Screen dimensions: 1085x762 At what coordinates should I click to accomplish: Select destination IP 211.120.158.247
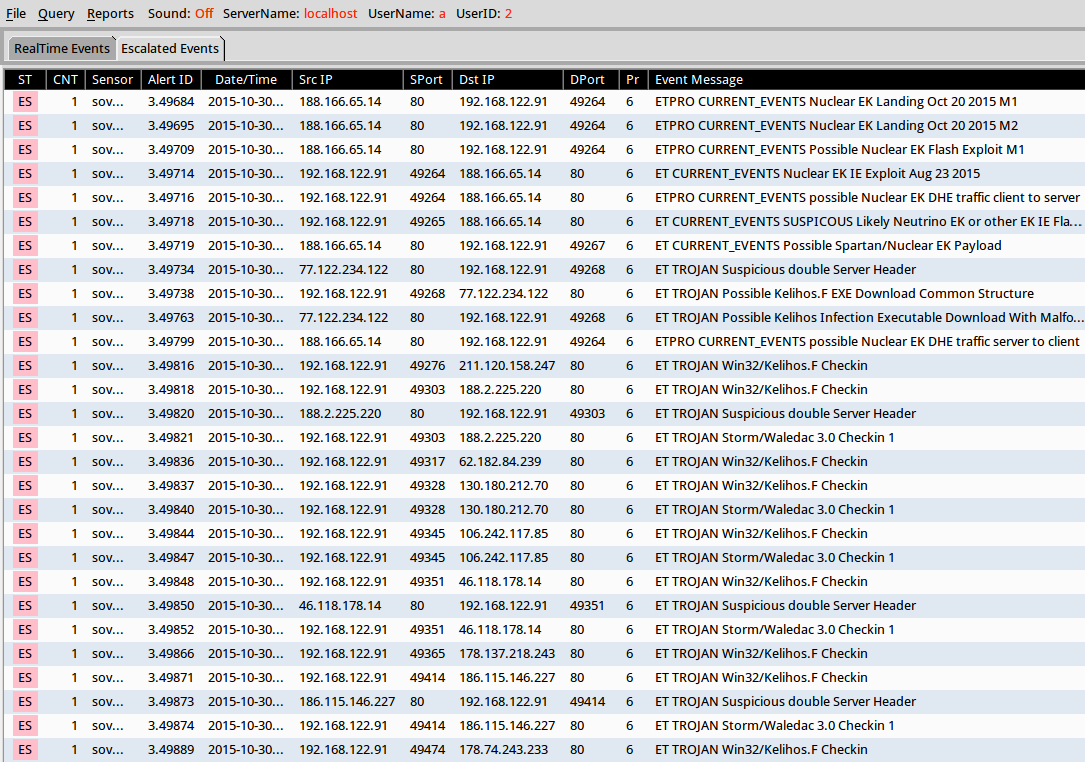[507, 366]
